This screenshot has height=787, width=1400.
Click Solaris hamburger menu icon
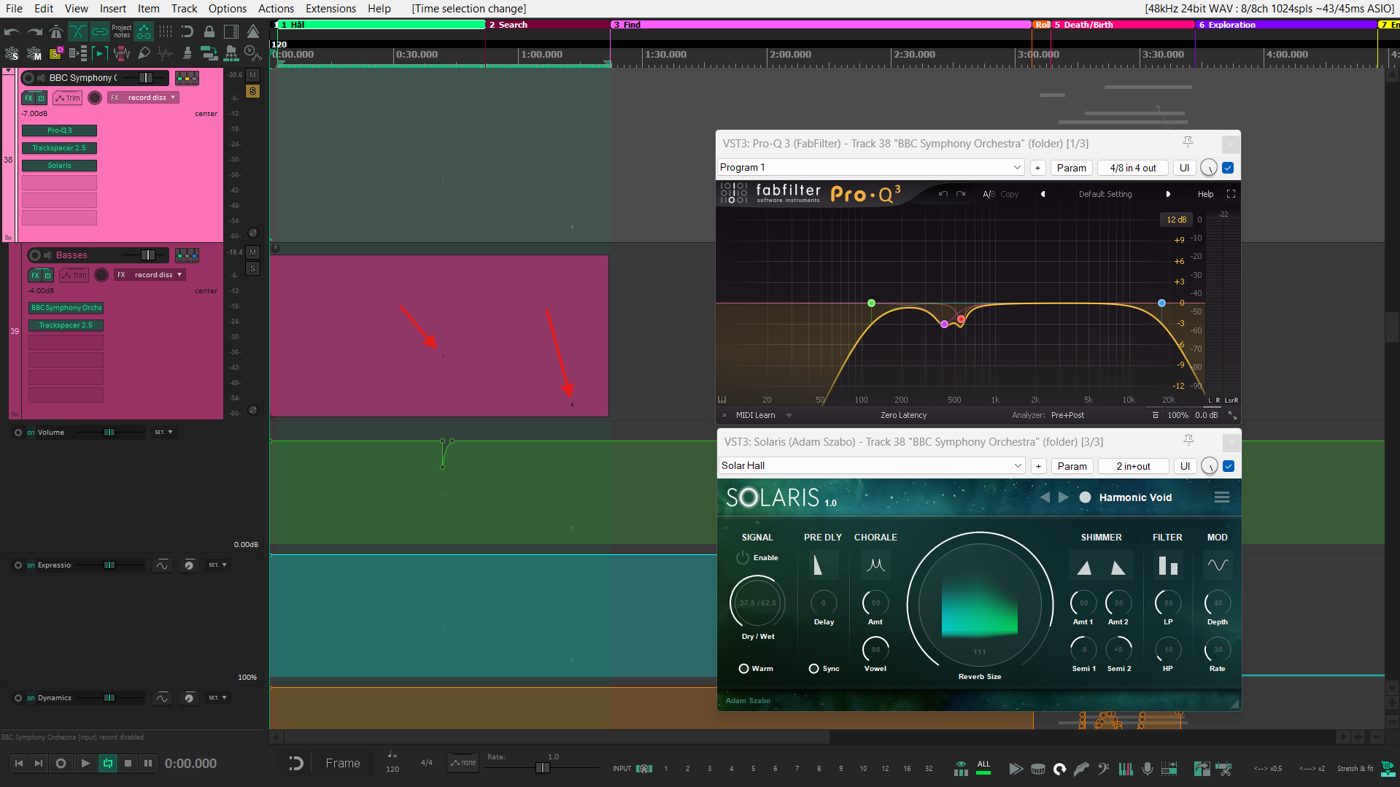1221,497
